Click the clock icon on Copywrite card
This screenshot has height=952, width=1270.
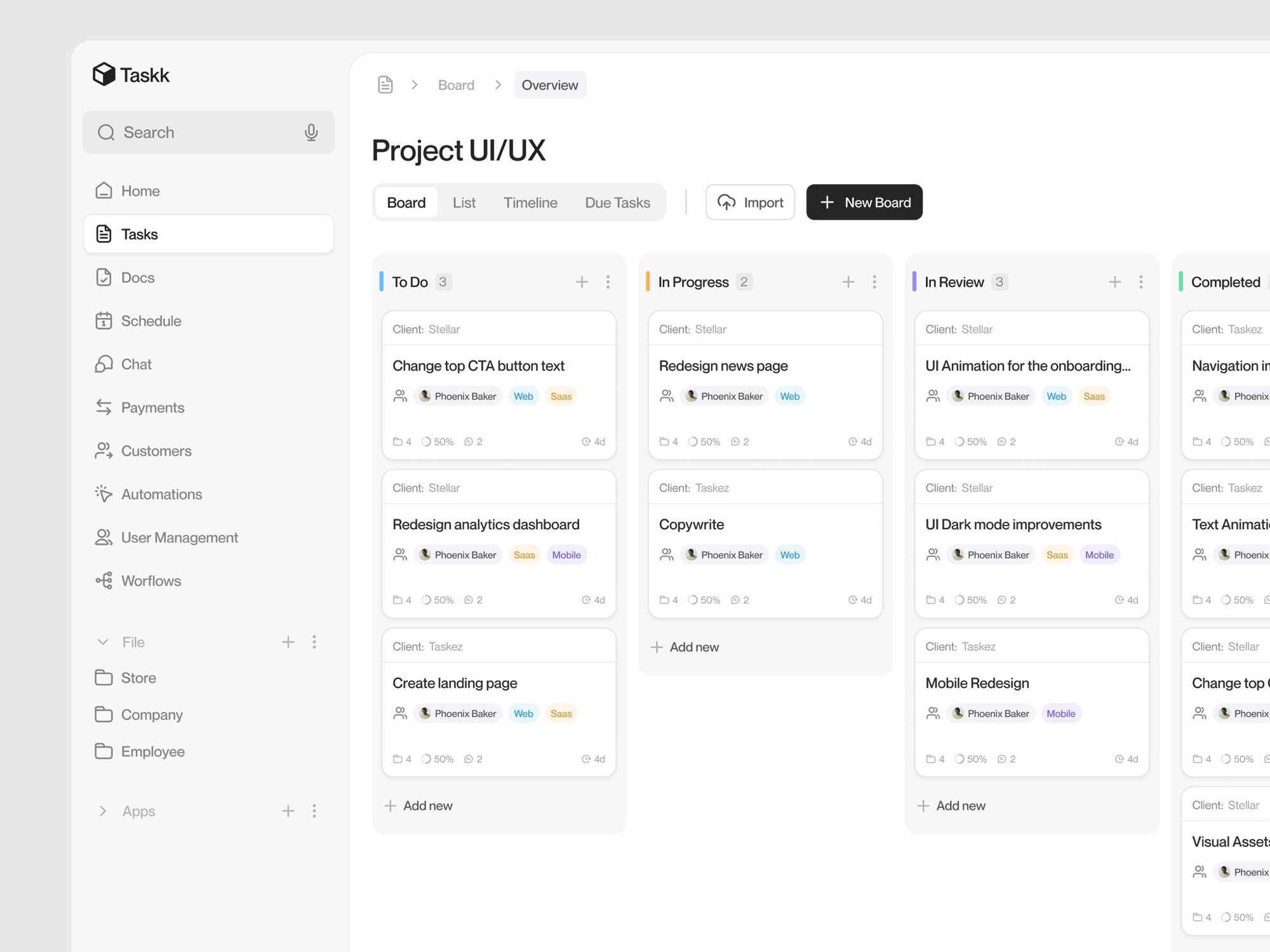point(853,600)
